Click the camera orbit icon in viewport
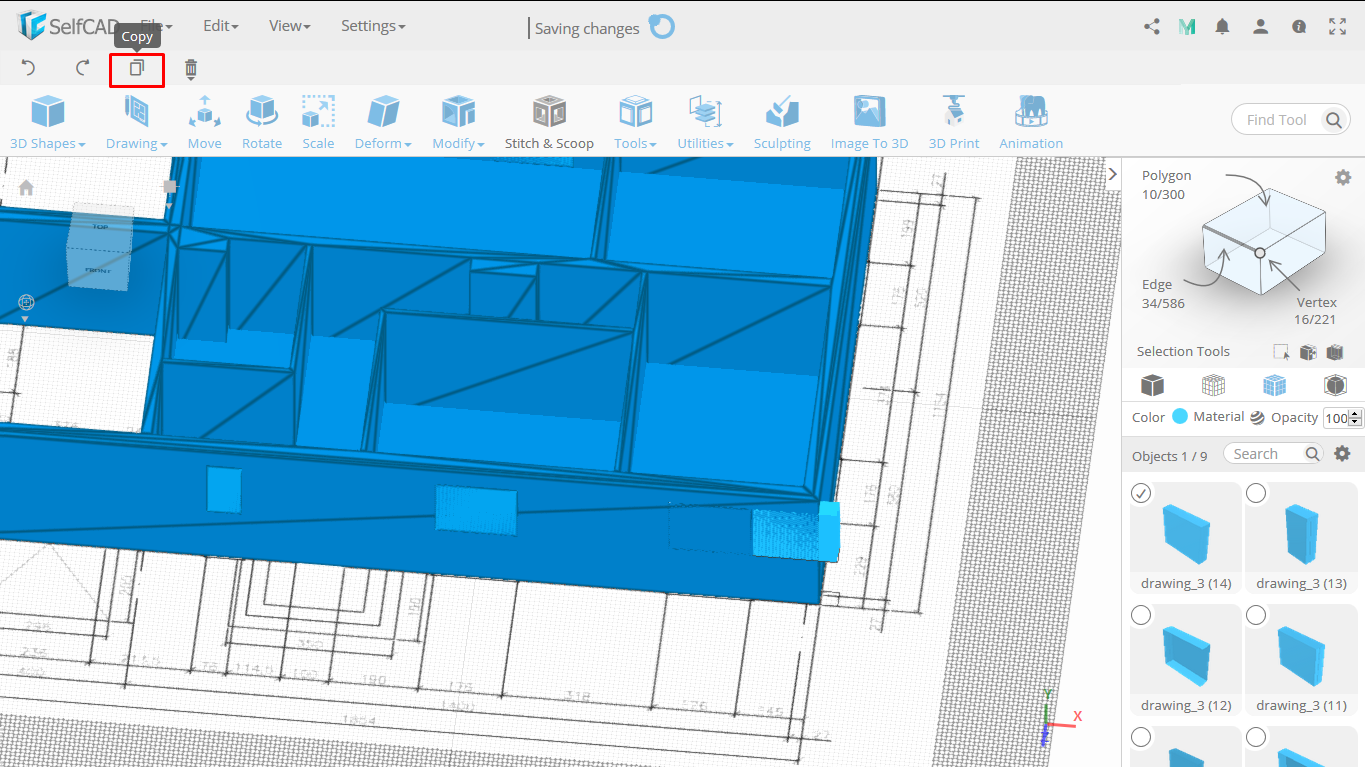1365x767 pixels. (26, 302)
